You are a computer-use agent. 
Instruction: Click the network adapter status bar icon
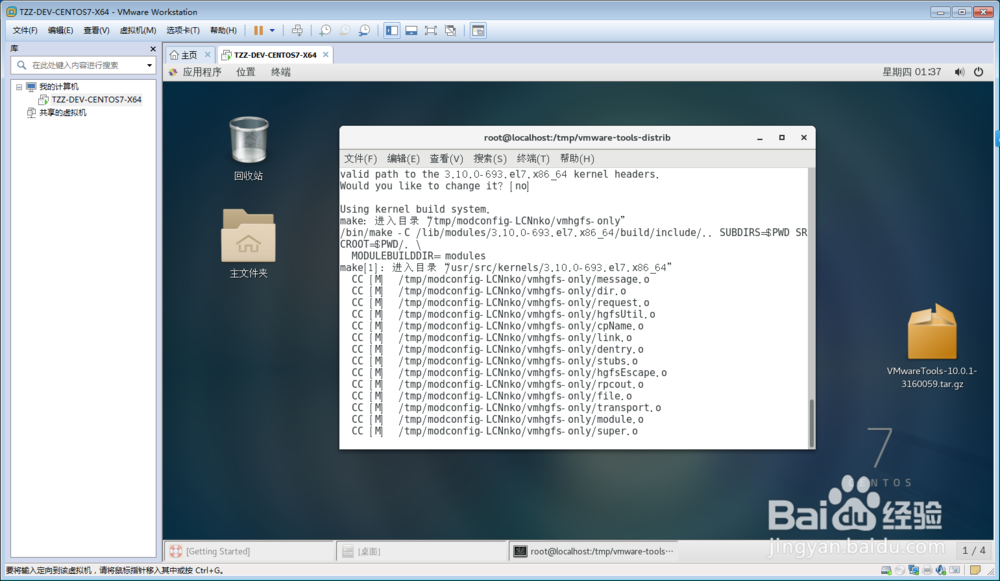click(913, 570)
